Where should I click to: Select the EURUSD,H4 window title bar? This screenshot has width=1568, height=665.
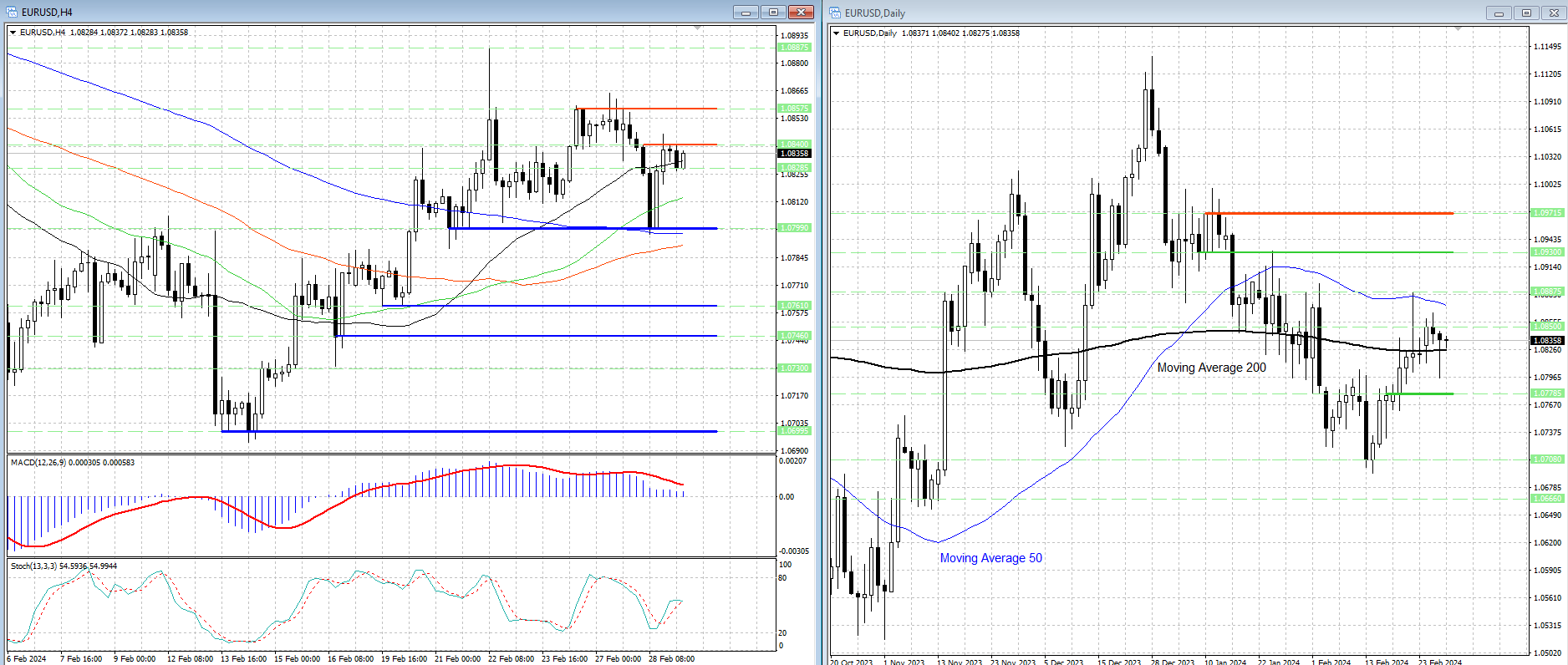tap(376, 12)
